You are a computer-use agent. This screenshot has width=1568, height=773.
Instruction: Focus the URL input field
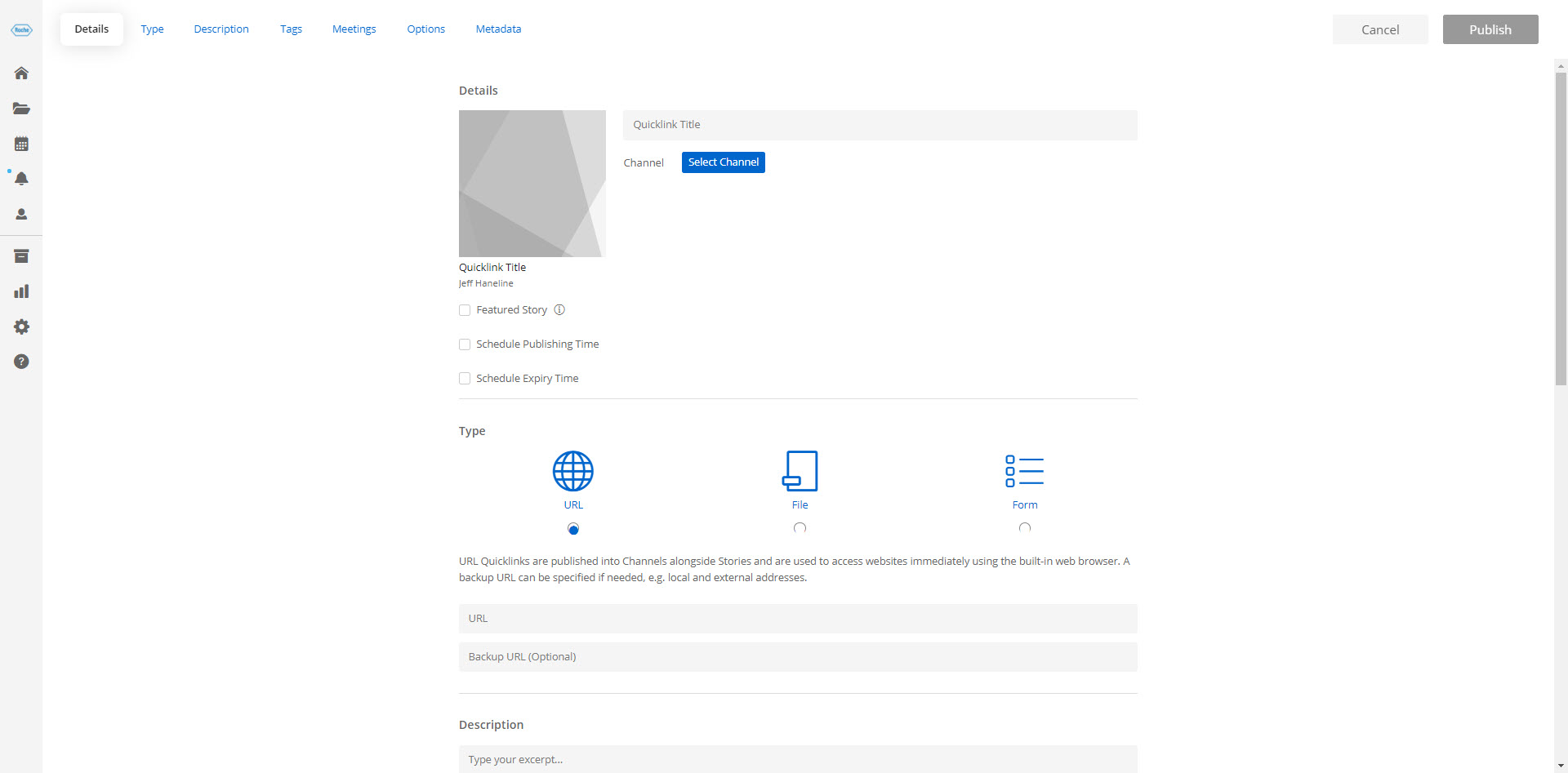click(798, 619)
